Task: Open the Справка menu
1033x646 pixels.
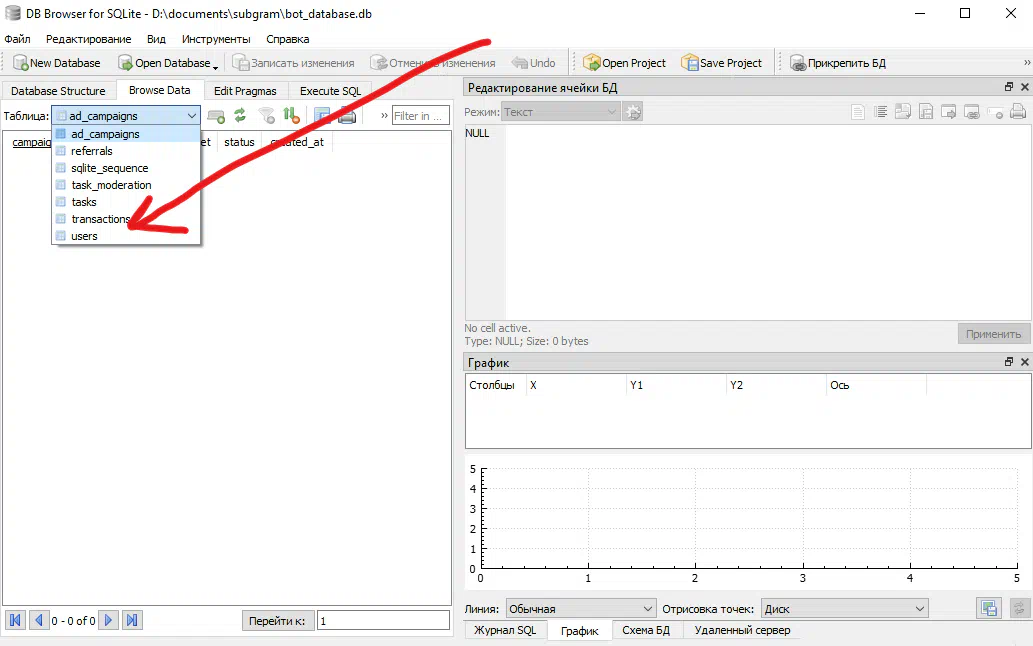Action: click(x=287, y=39)
